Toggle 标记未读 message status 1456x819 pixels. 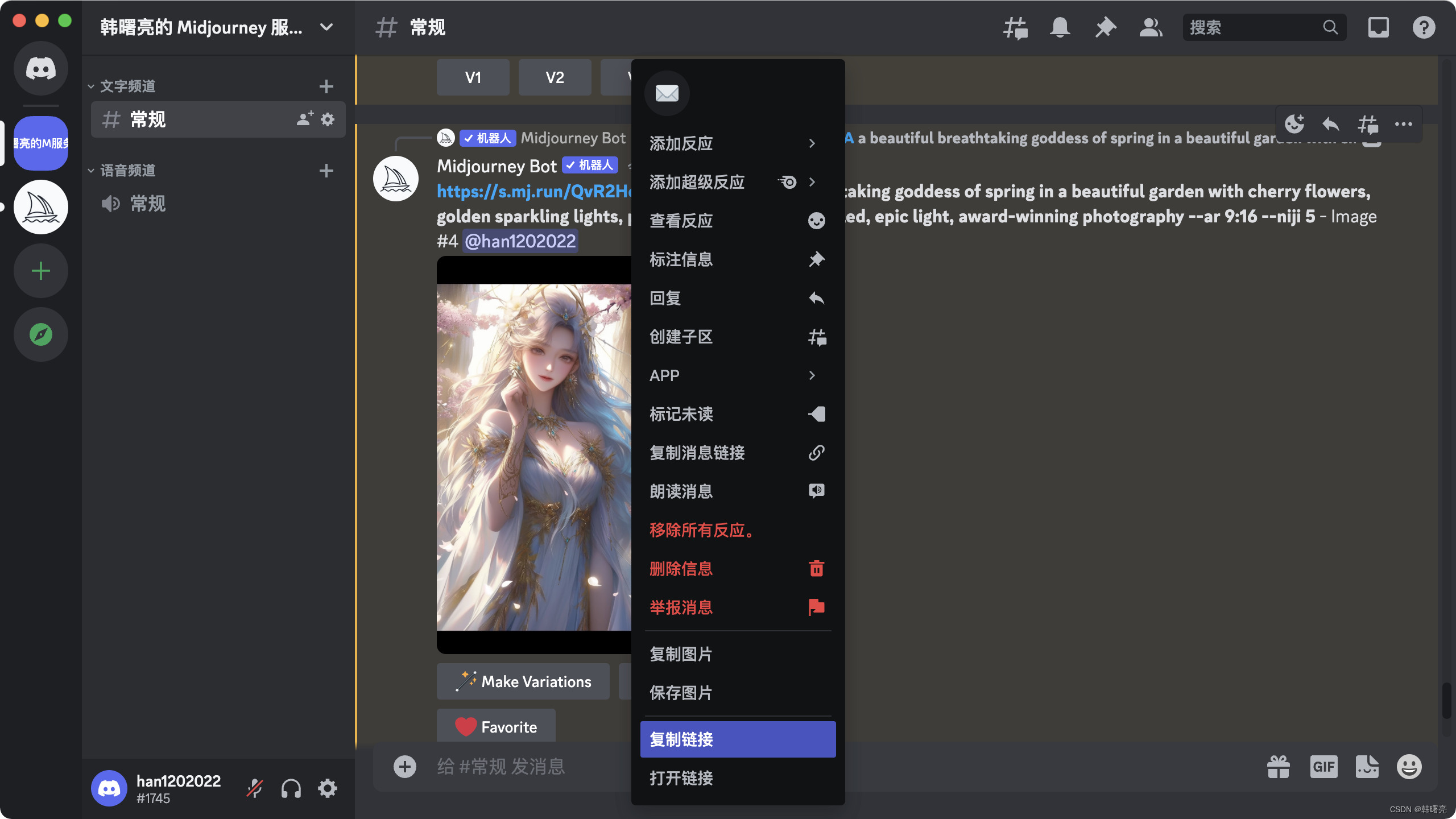click(737, 414)
